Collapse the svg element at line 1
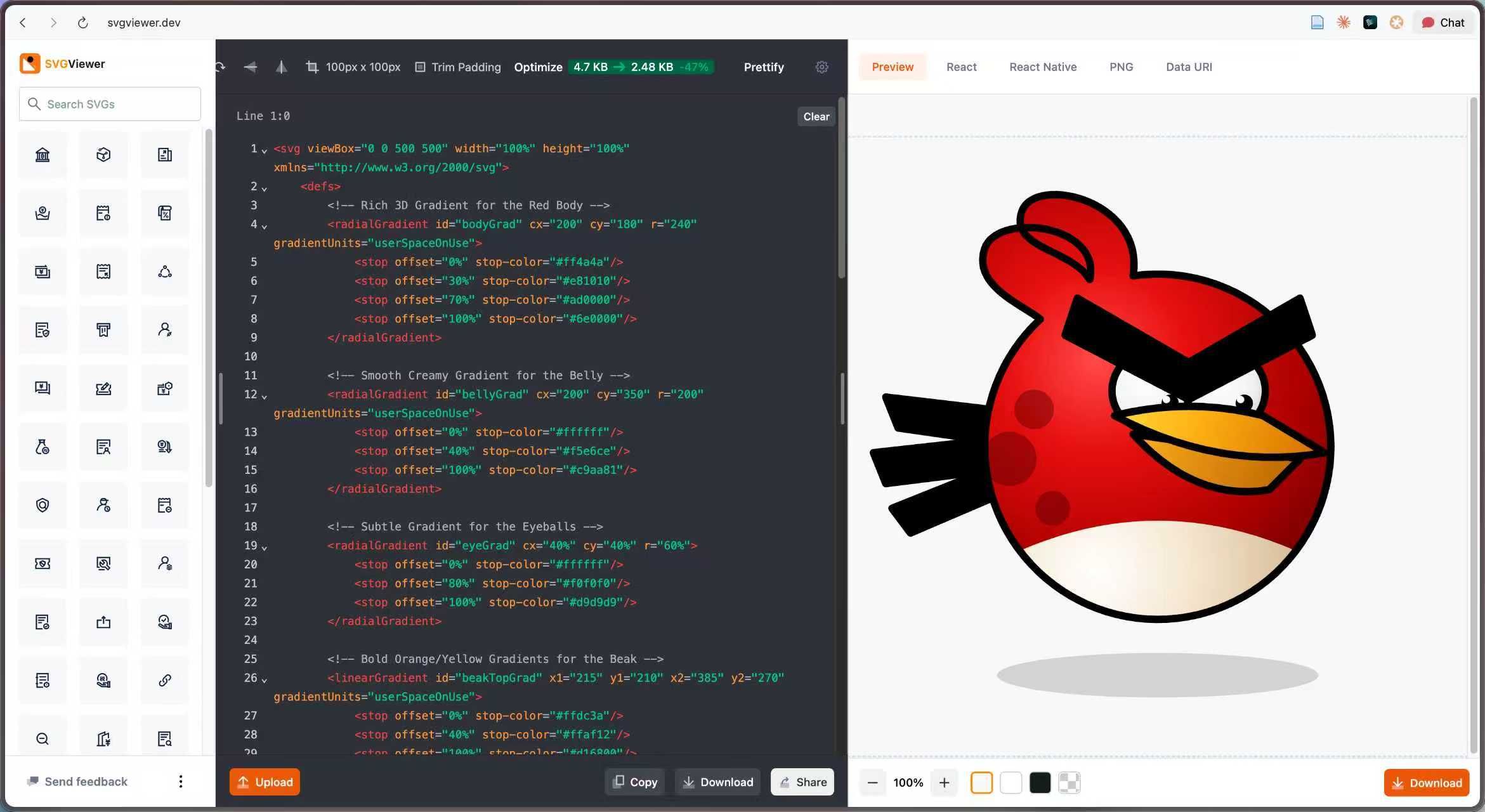This screenshot has width=1485, height=812. (265, 150)
